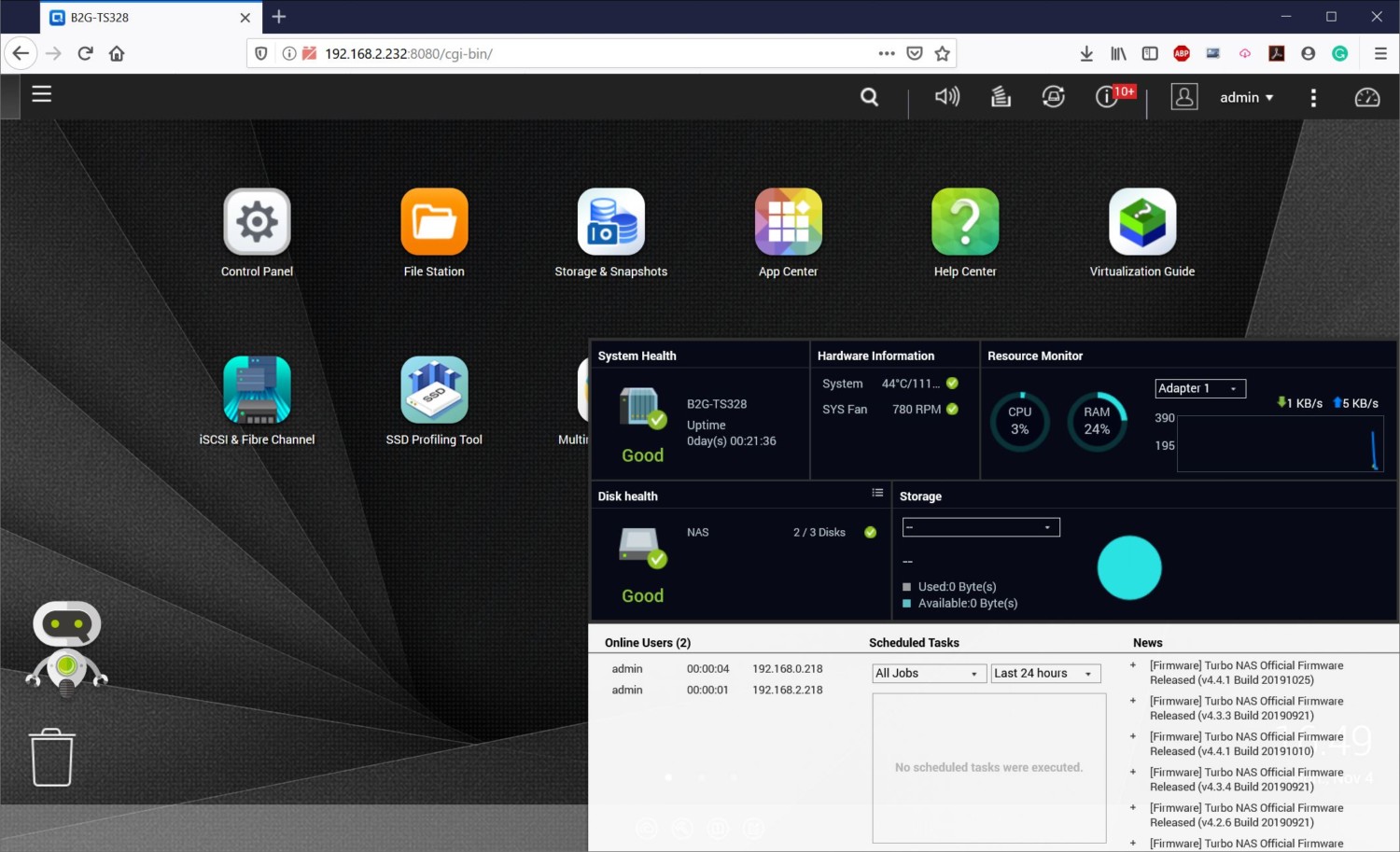This screenshot has height=852, width=1400.
Task: Click the Resource Monitor header
Action: coord(1035,356)
